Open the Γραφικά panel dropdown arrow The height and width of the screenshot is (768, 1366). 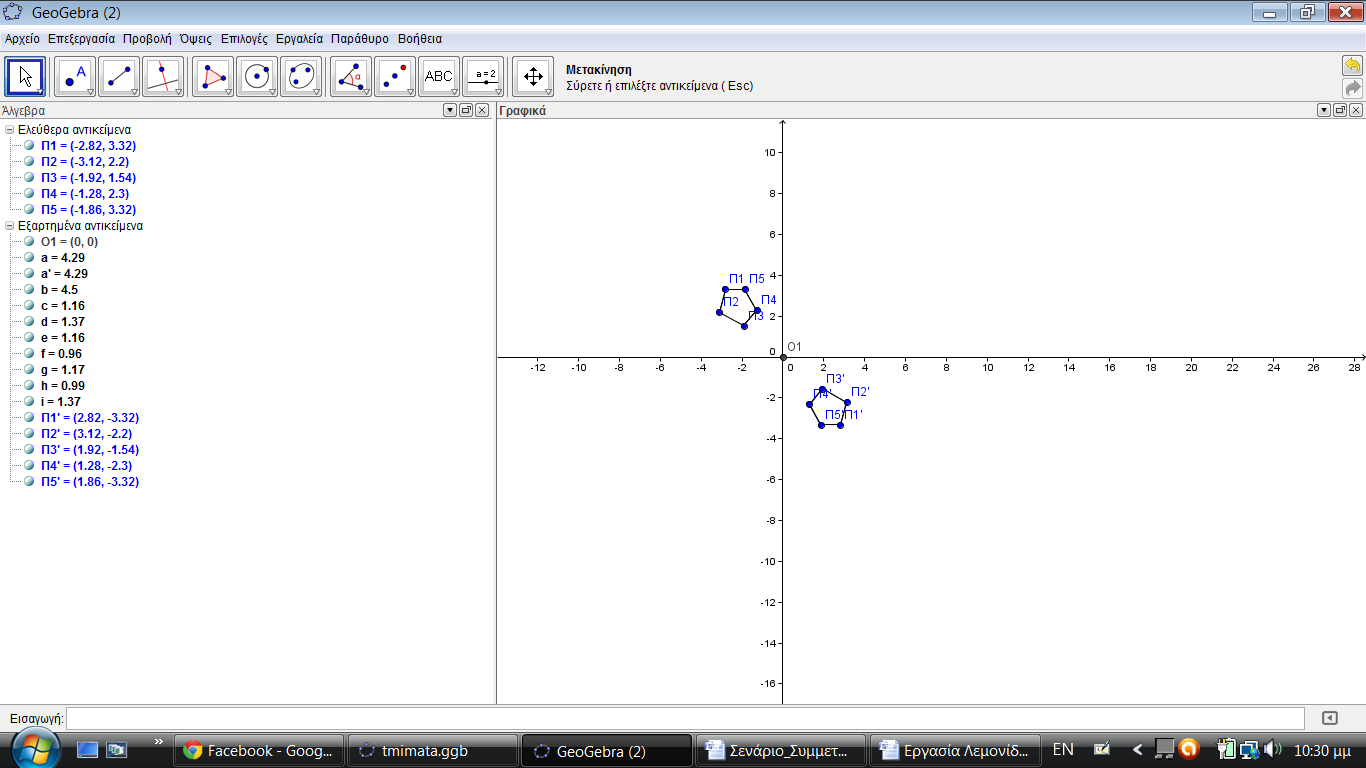(1324, 110)
